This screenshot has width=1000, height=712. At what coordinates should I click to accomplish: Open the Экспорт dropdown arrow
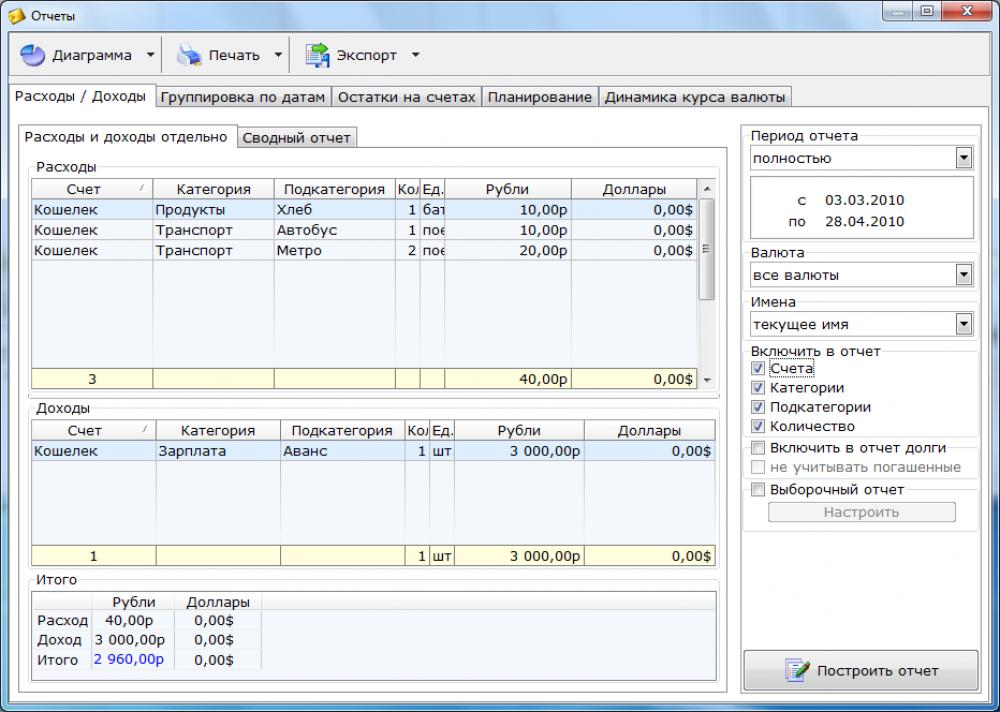coord(416,54)
